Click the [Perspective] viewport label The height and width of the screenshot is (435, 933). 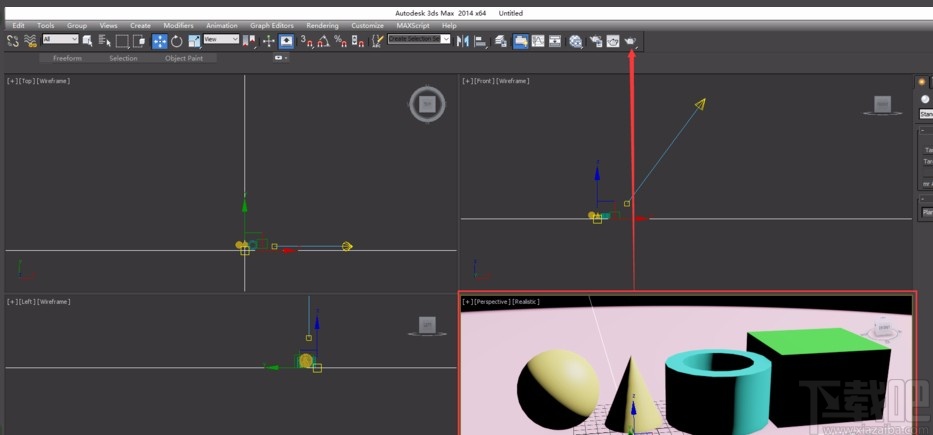(492, 302)
